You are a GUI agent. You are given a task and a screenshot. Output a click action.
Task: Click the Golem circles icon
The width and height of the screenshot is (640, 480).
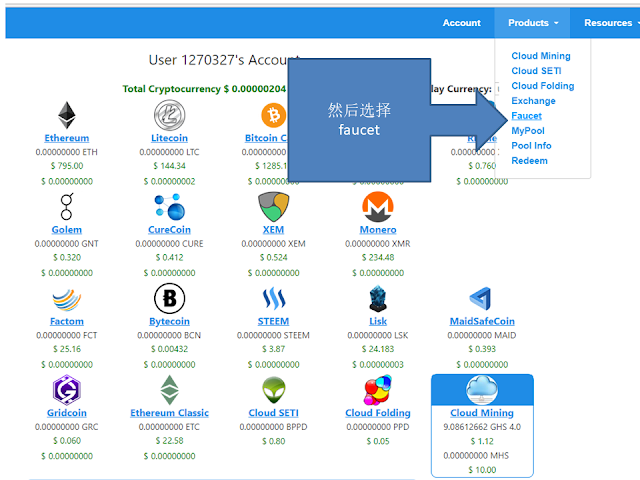pos(67,207)
